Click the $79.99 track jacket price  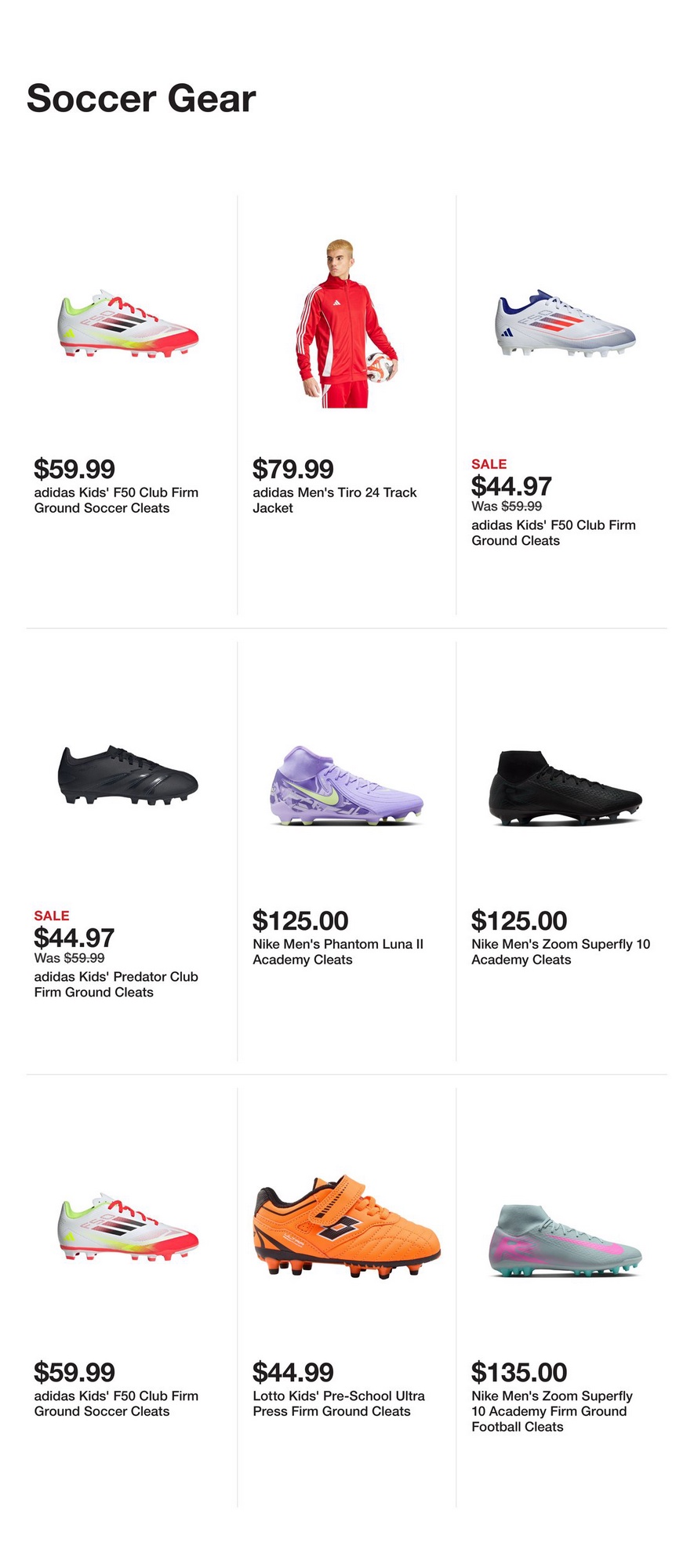pyautogui.click(x=292, y=469)
